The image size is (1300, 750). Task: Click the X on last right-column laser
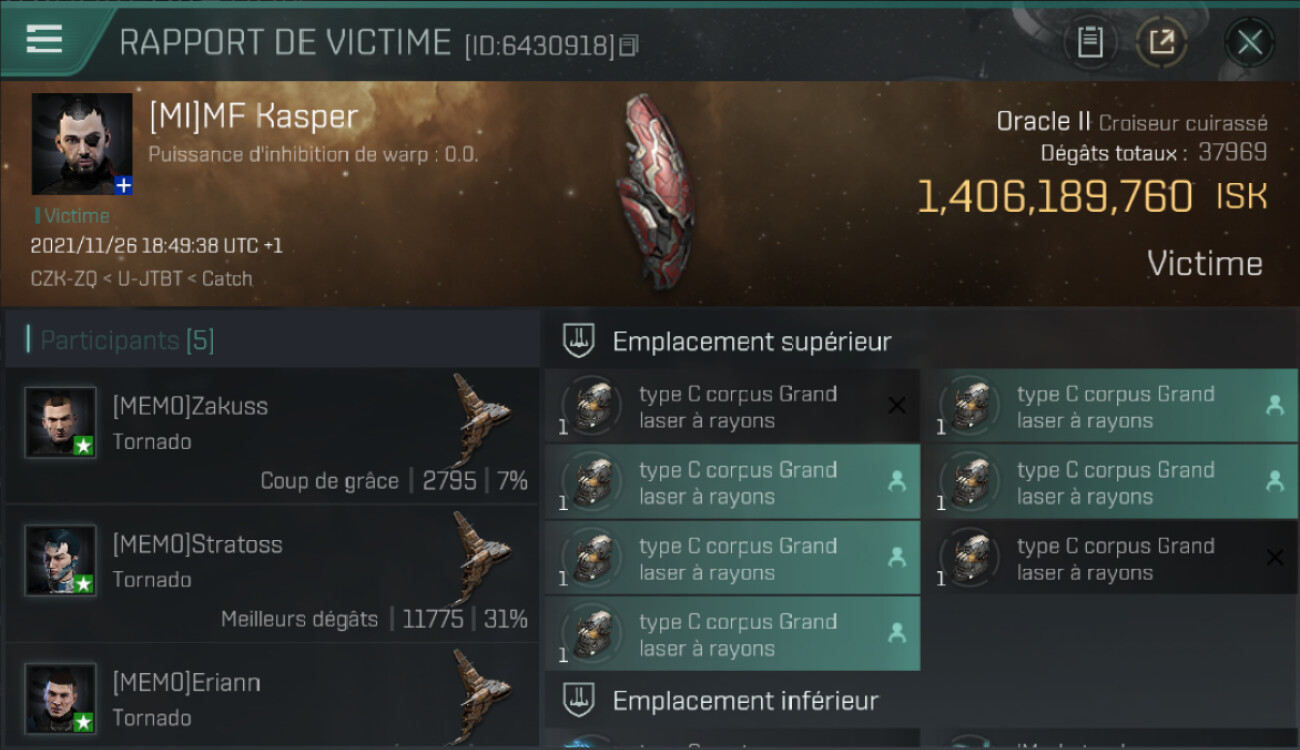click(x=1275, y=558)
